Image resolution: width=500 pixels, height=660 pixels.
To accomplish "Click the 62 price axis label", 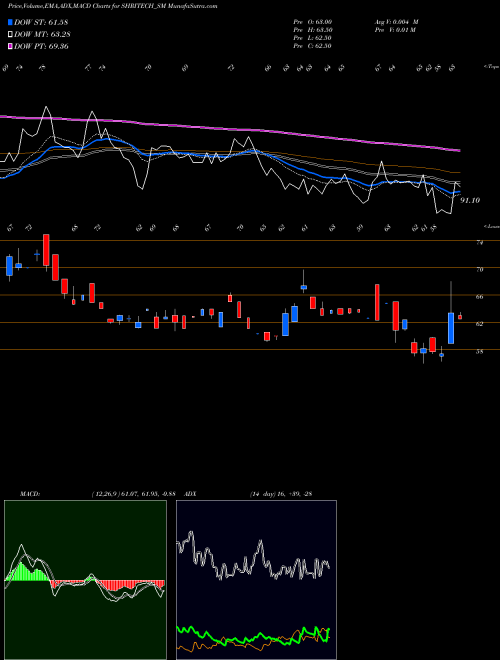I will coord(479,324).
